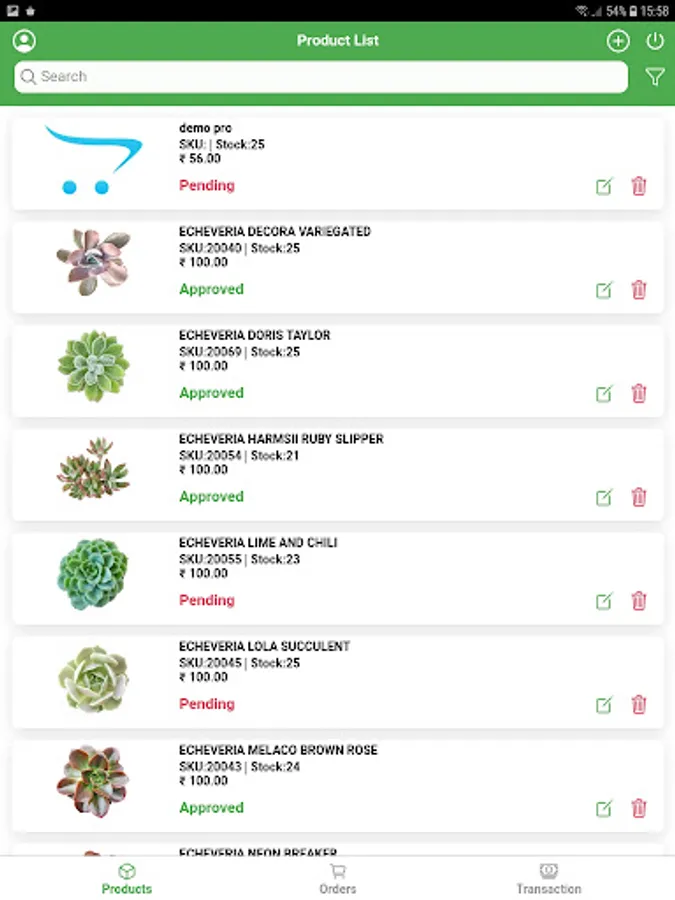Viewport: 675px width, 900px height.
Task: Edit Echeveria Harmsii Ruby Slipper
Action: point(604,497)
